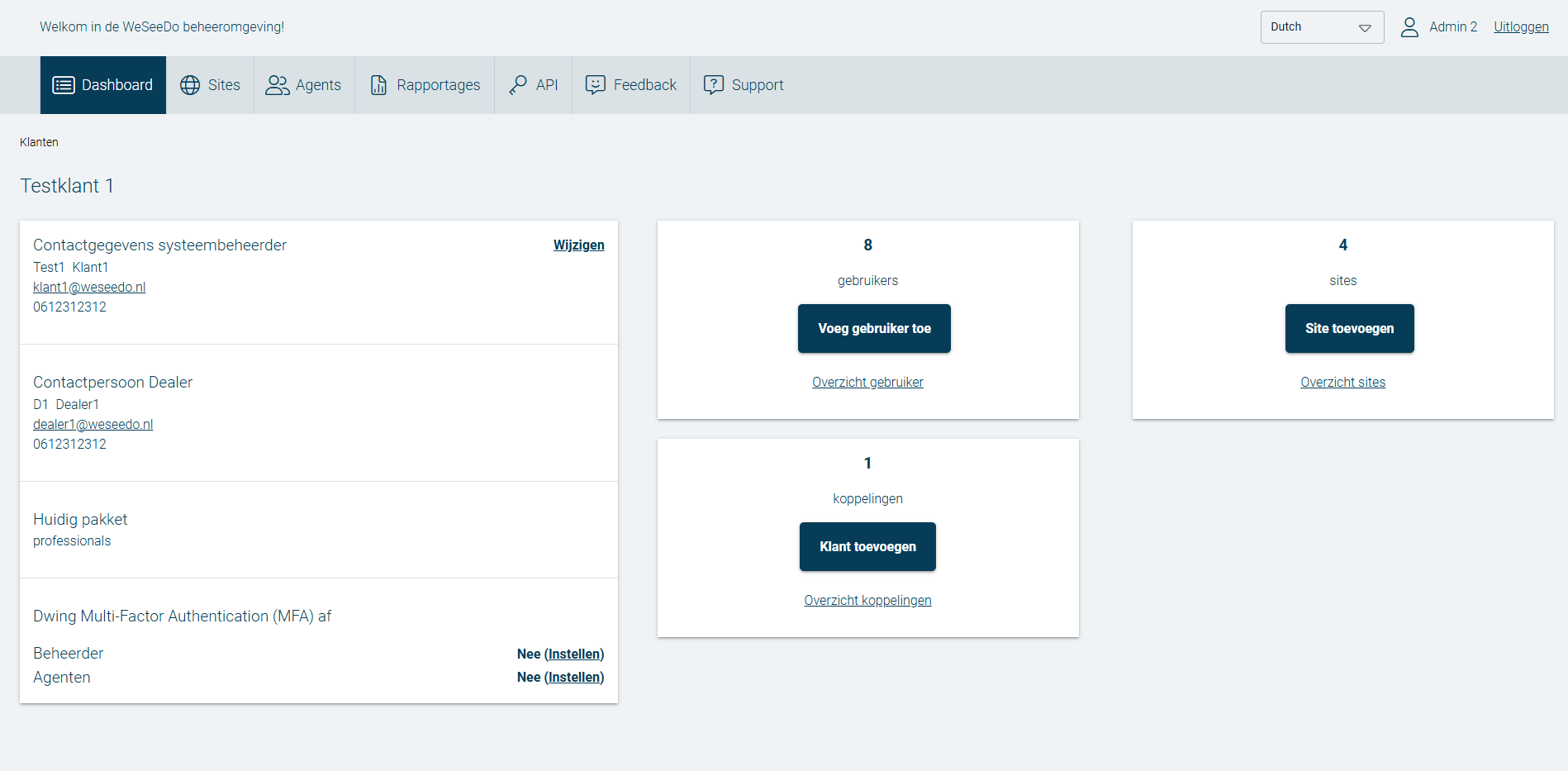Screen dimensions: 1568x771
Task: Click the Site toevoegen button
Action: click(1348, 328)
